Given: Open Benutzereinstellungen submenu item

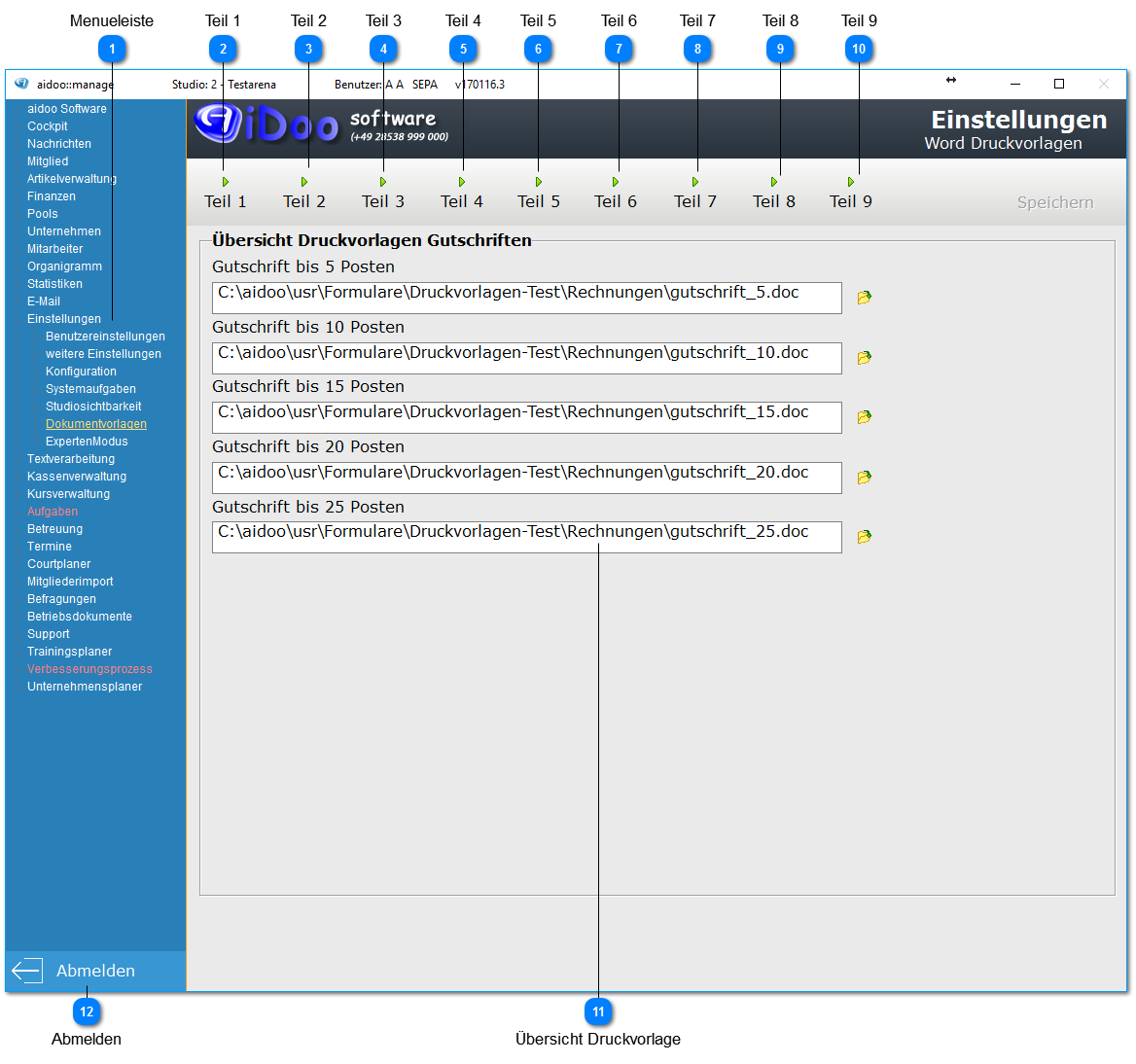Looking at the screenshot, I should (105, 337).
